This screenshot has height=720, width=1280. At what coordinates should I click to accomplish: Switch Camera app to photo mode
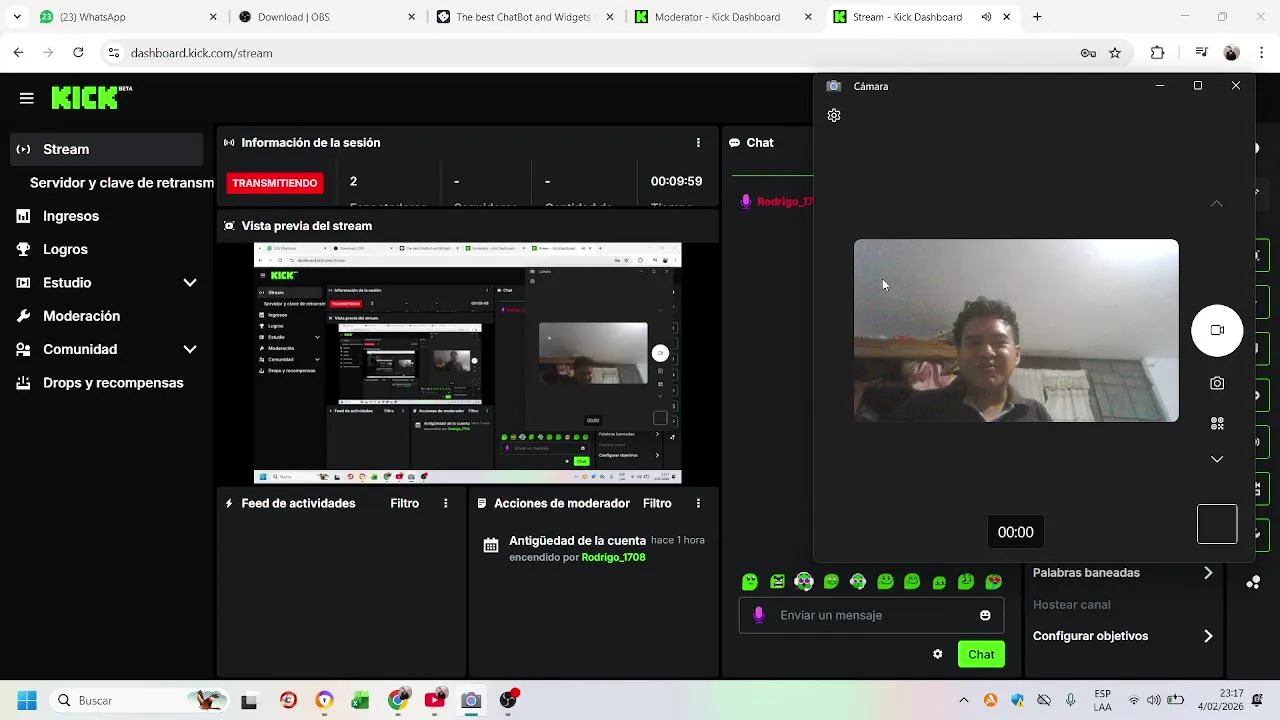[x=1217, y=383]
